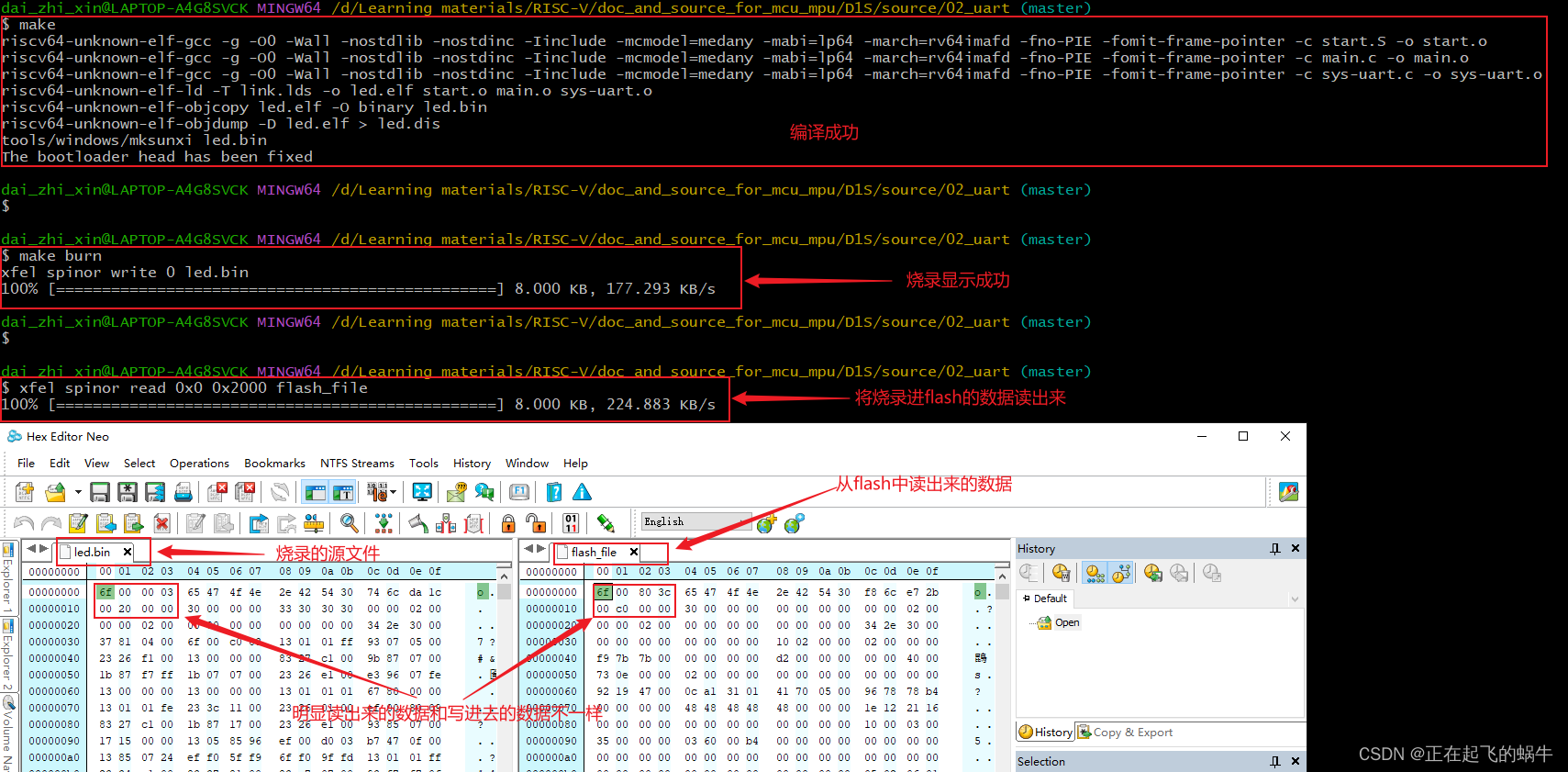
Task: Click the Close document icon
Action: point(217,492)
